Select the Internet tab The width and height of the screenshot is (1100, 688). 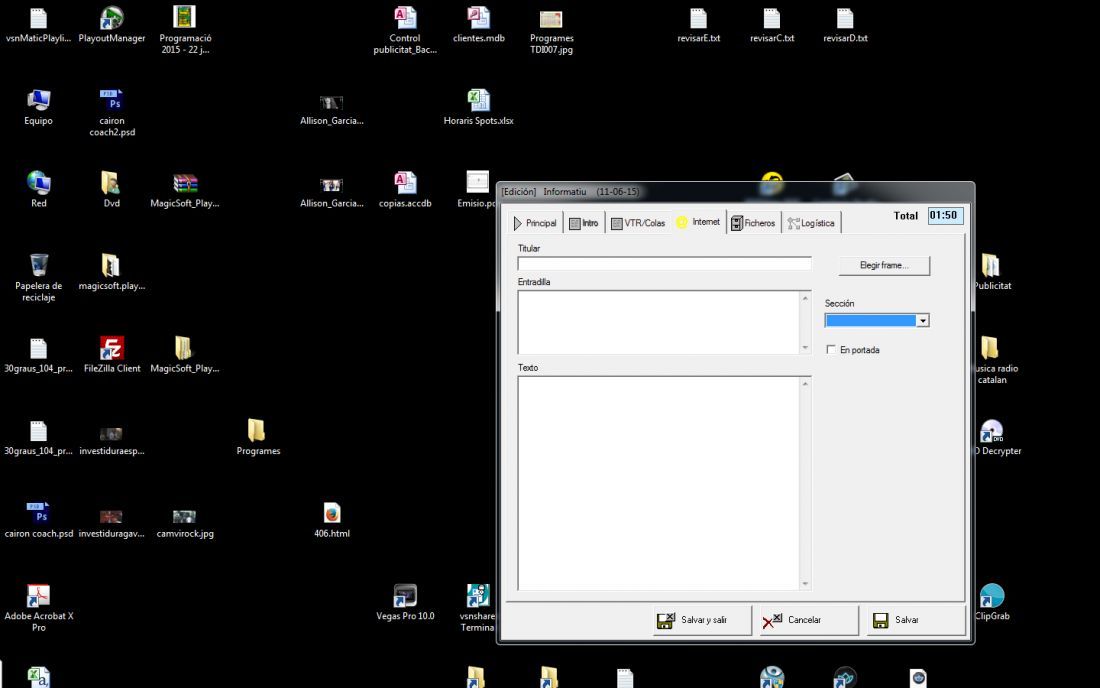tap(698, 222)
